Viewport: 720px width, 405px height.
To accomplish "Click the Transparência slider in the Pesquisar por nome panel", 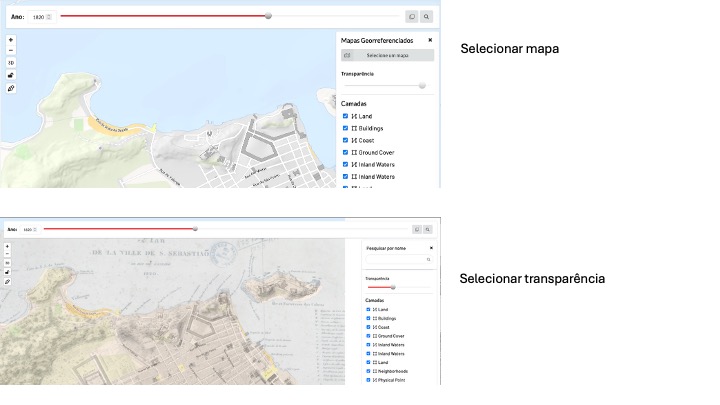I will [393, 287].
